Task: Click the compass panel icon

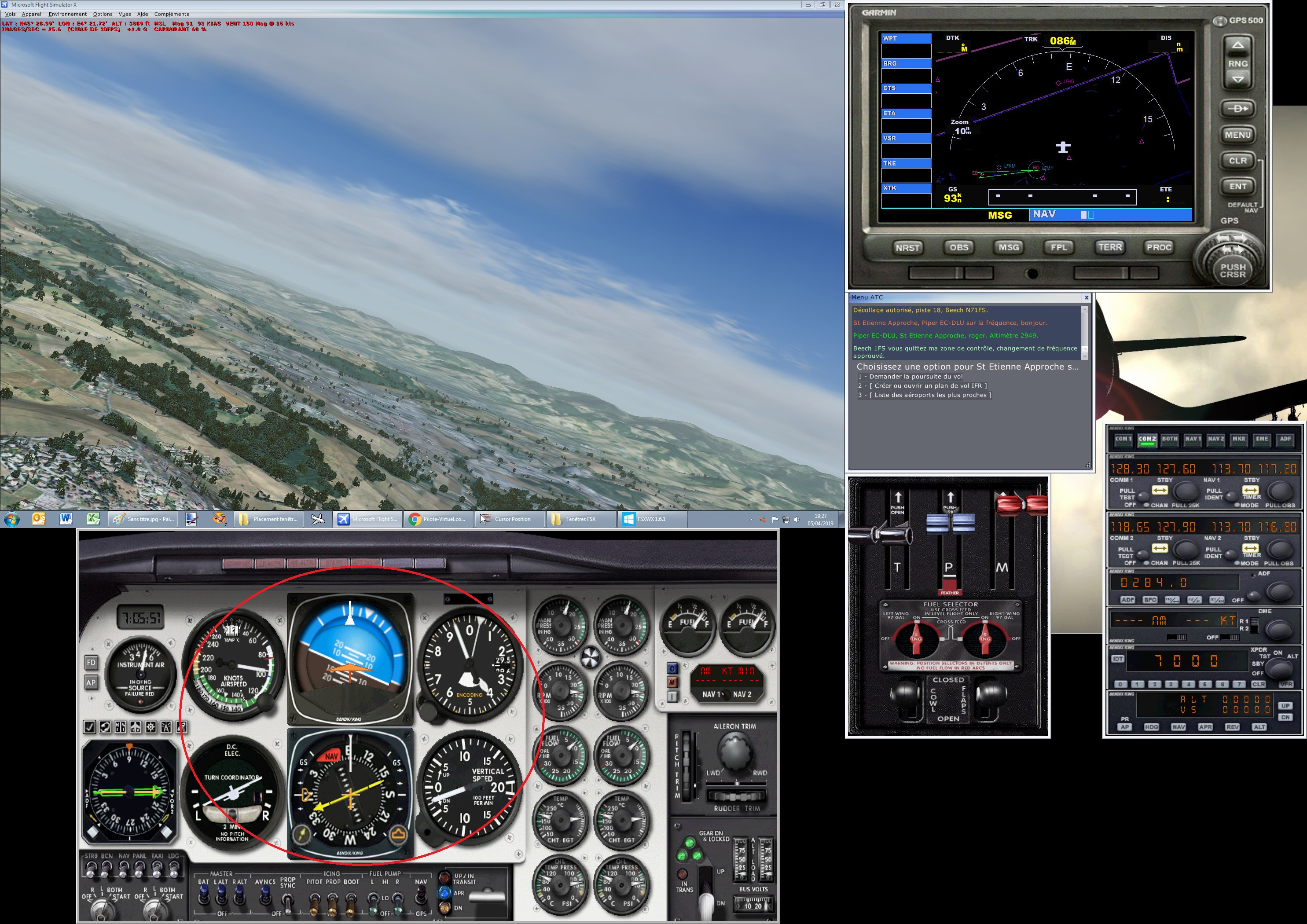Action: point(151,727)
